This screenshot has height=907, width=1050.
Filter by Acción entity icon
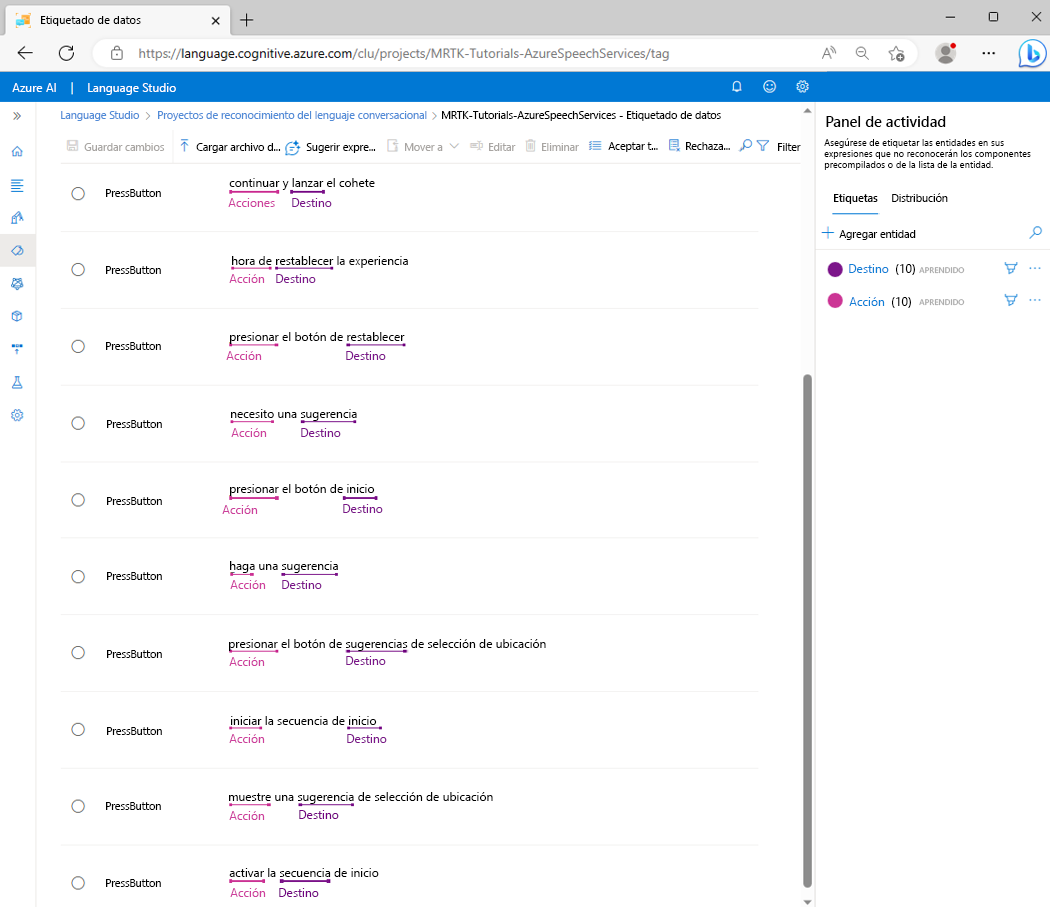click(1011, 300)
